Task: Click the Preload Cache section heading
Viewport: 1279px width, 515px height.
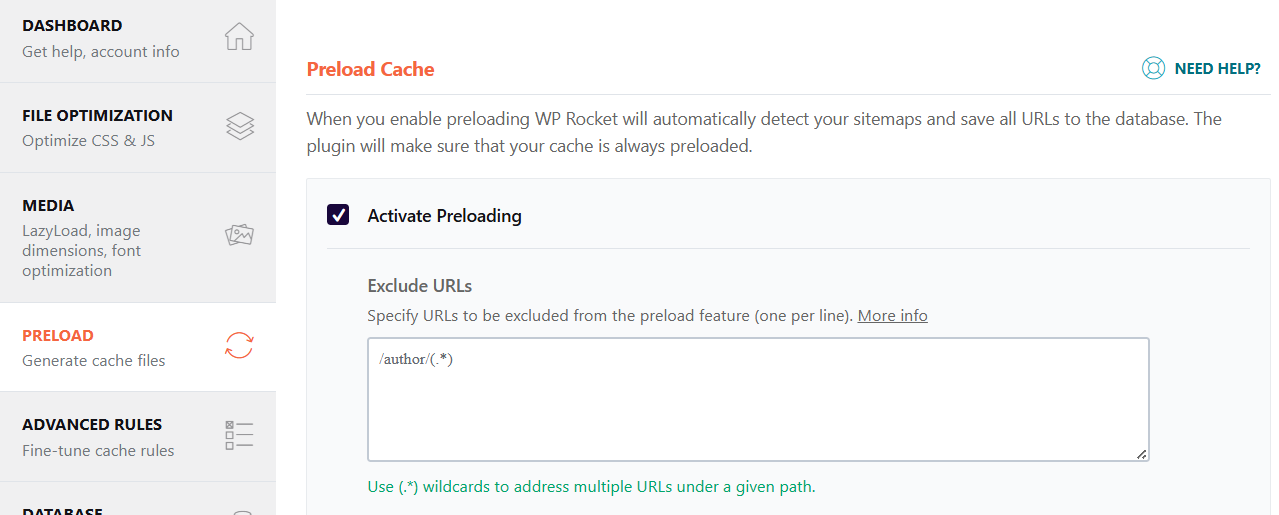Action: pos(370,69)
